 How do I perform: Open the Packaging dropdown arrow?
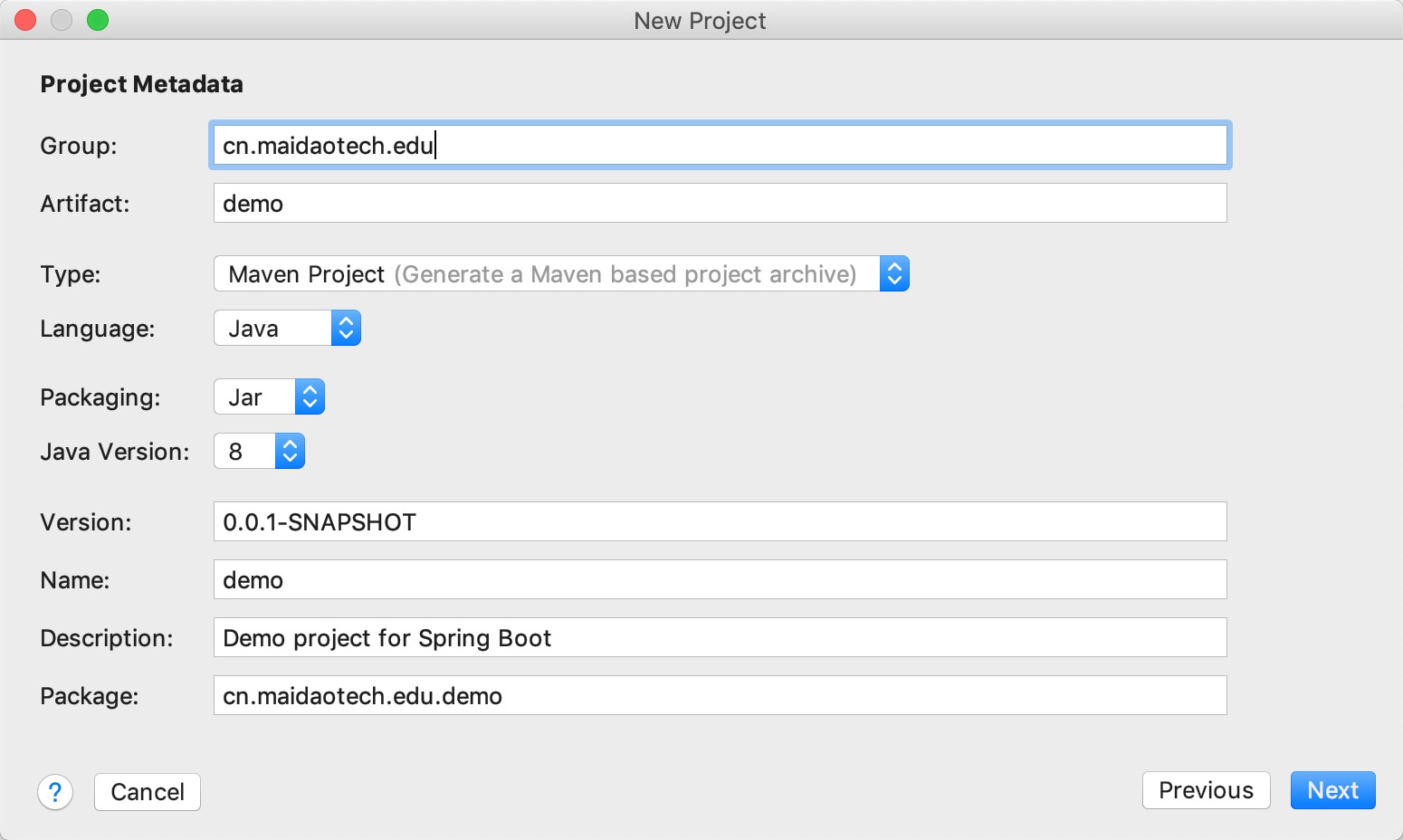pyautogui.click(x=310, y=396)
